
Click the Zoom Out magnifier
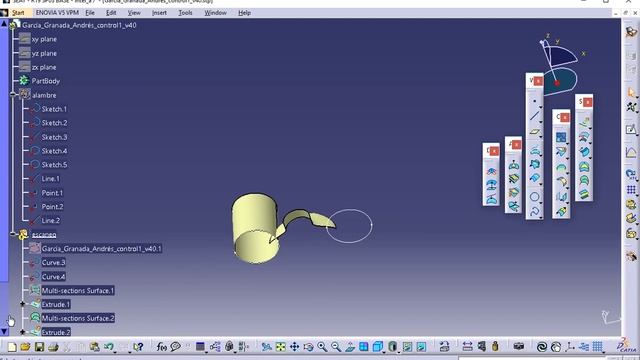click(336, 347)
